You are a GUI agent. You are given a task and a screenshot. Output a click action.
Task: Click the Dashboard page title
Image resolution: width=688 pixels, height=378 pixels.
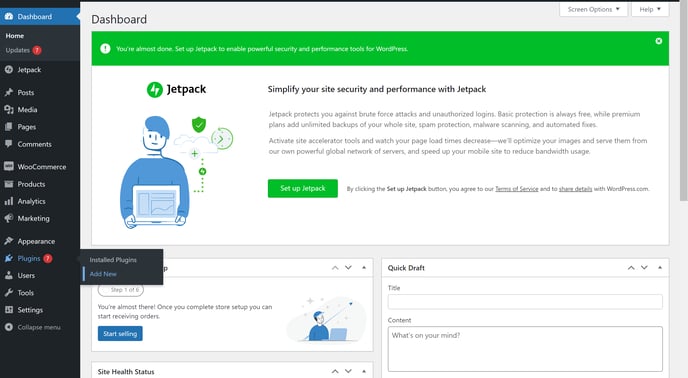click(x=119, y=19)
